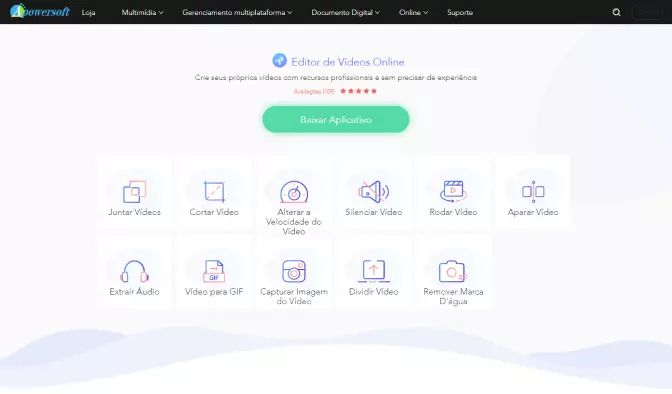
Task: Choose the Silenciar Vídeo speaker icon
Action: (x=374, y=191)
